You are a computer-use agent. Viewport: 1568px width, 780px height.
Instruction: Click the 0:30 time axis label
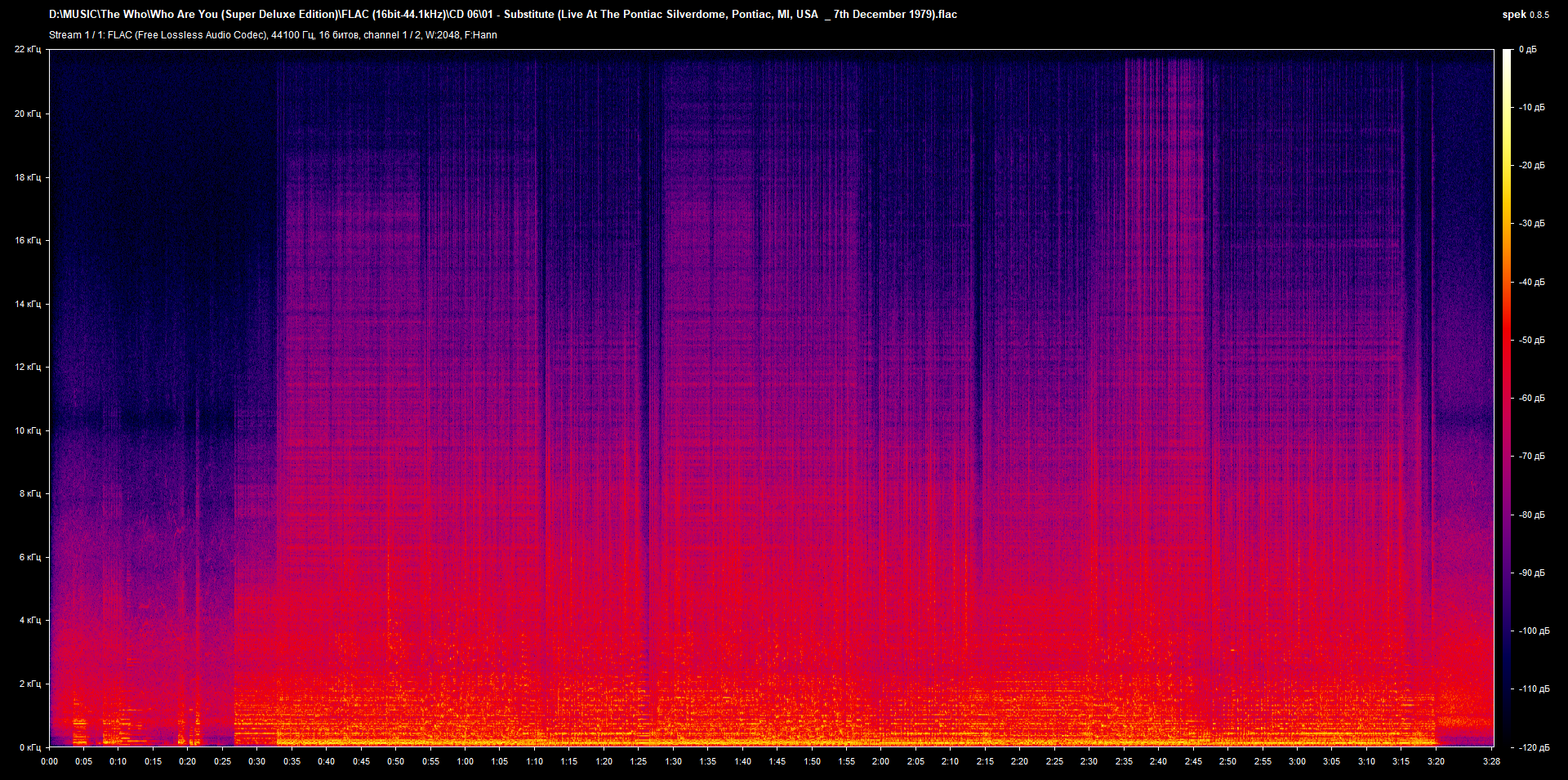(256, 761)
